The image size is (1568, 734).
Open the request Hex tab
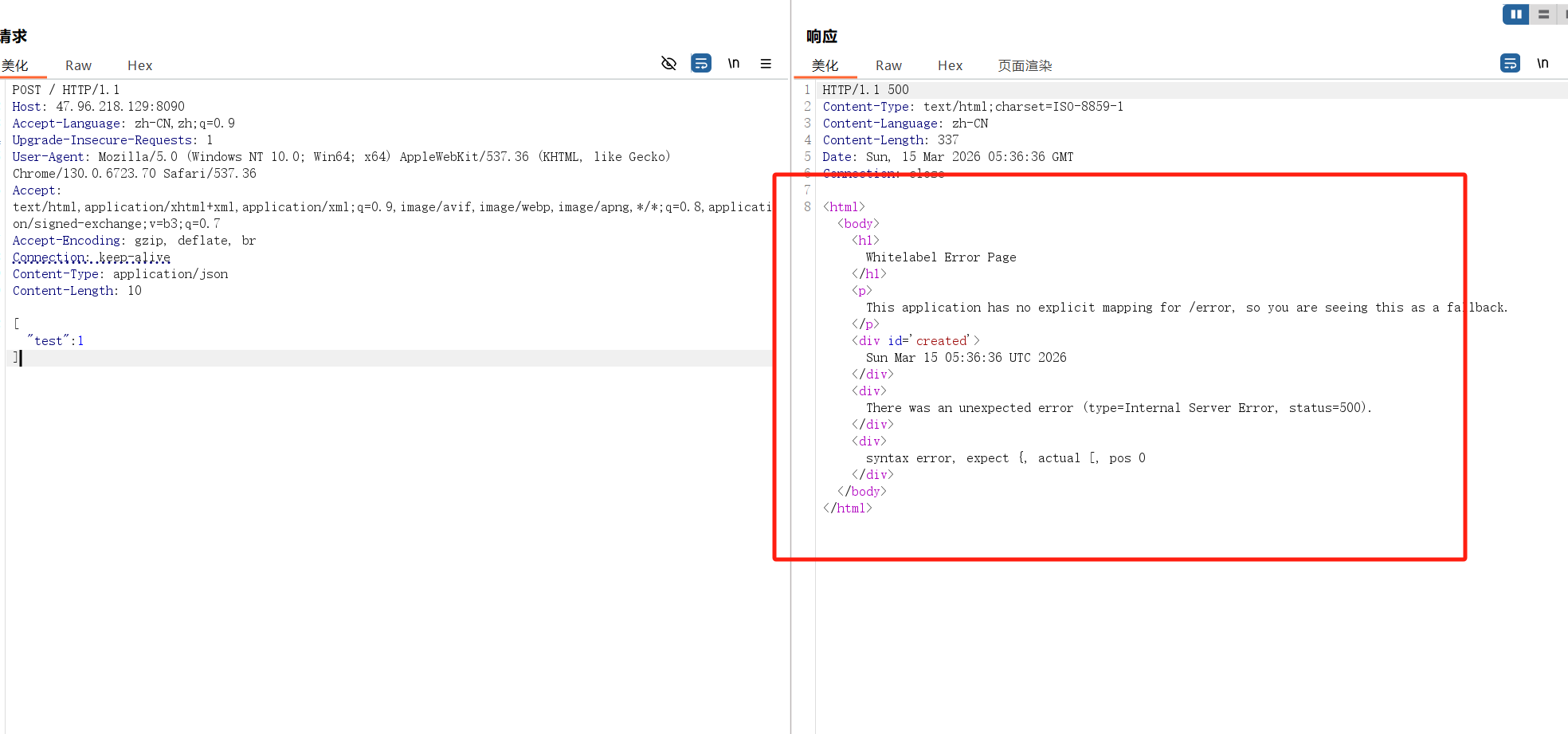tap(139, 65)
